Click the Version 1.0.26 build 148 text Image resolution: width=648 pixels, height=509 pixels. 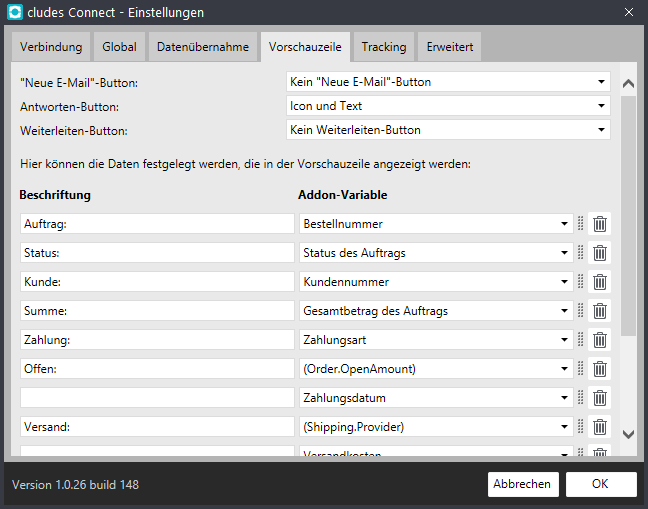tap(75, 485)
